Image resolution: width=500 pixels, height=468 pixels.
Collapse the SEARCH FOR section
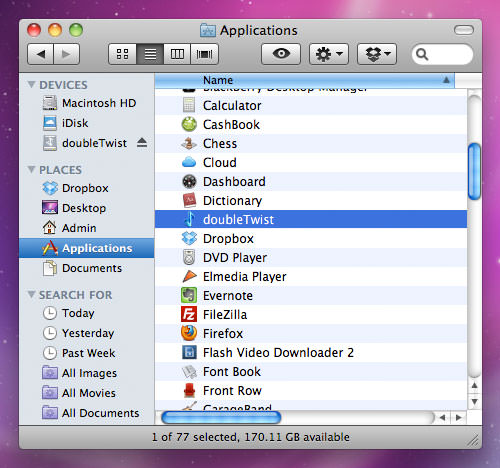tap(31, 294)
